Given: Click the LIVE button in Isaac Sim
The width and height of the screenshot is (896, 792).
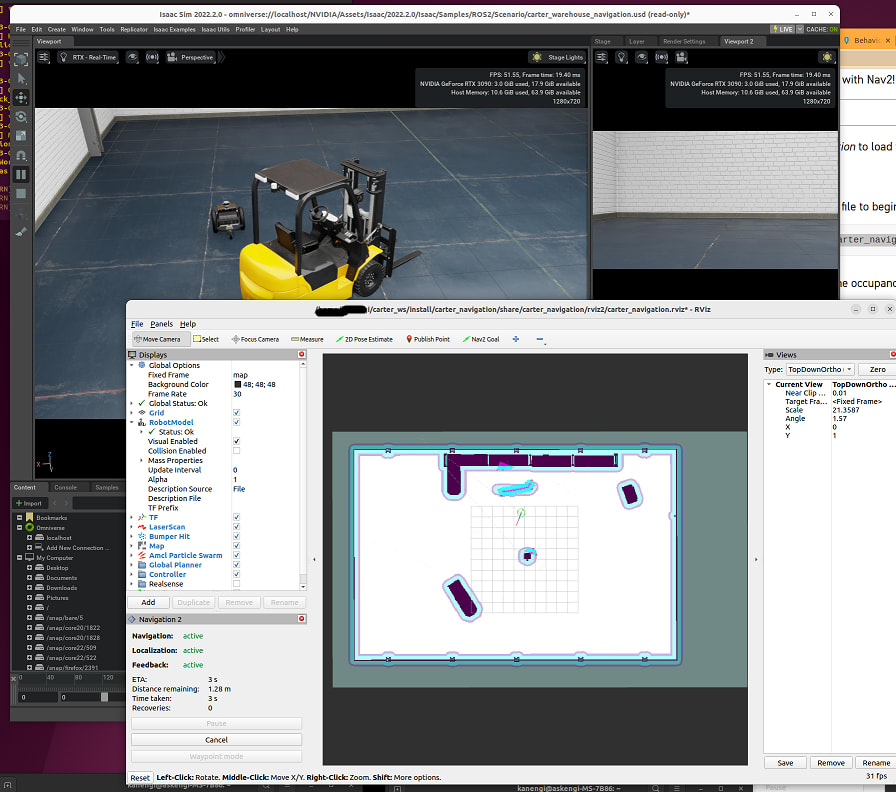Looking at the screenshot, I should coord(782,29).
